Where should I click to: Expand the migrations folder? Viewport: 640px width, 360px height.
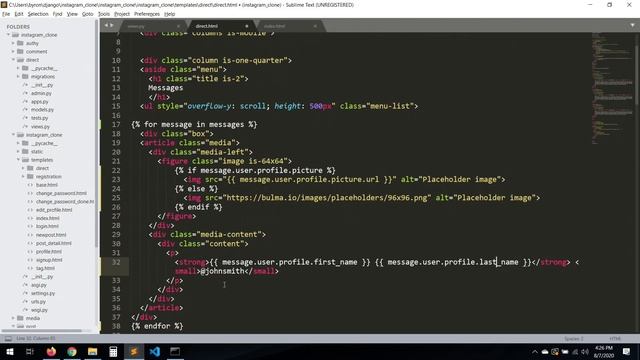(x=18, y=76)
